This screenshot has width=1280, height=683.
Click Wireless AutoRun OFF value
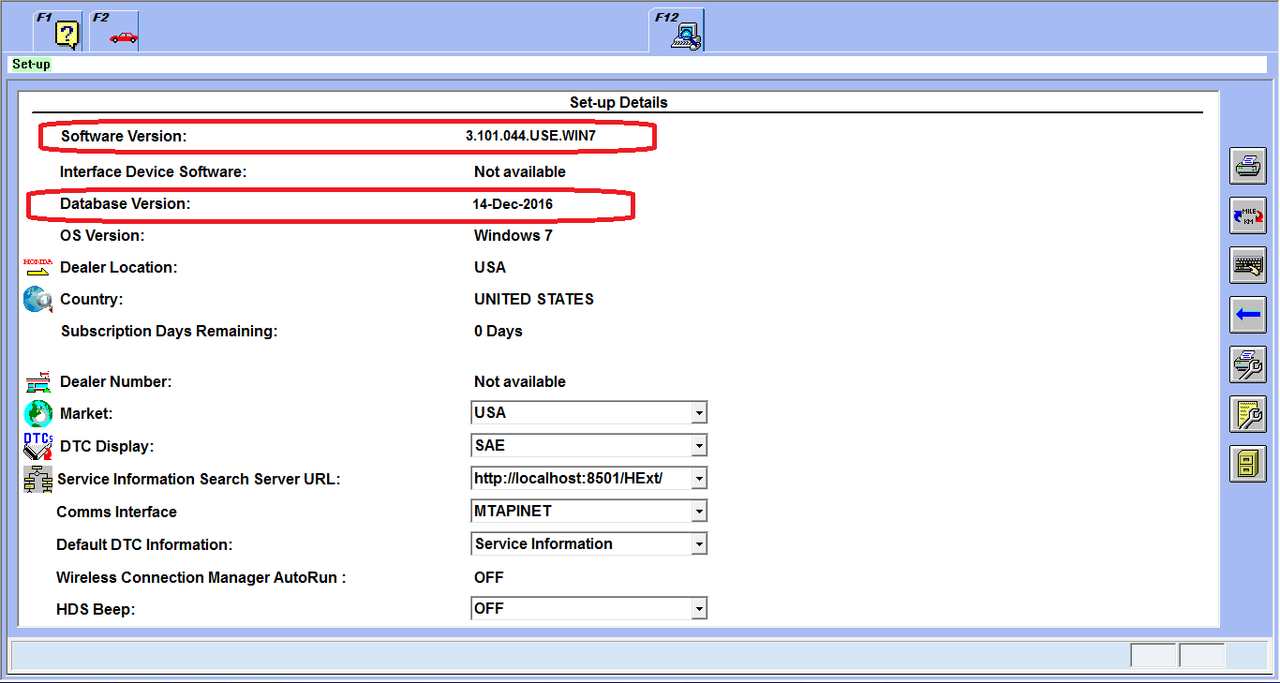tap(489, 577)
